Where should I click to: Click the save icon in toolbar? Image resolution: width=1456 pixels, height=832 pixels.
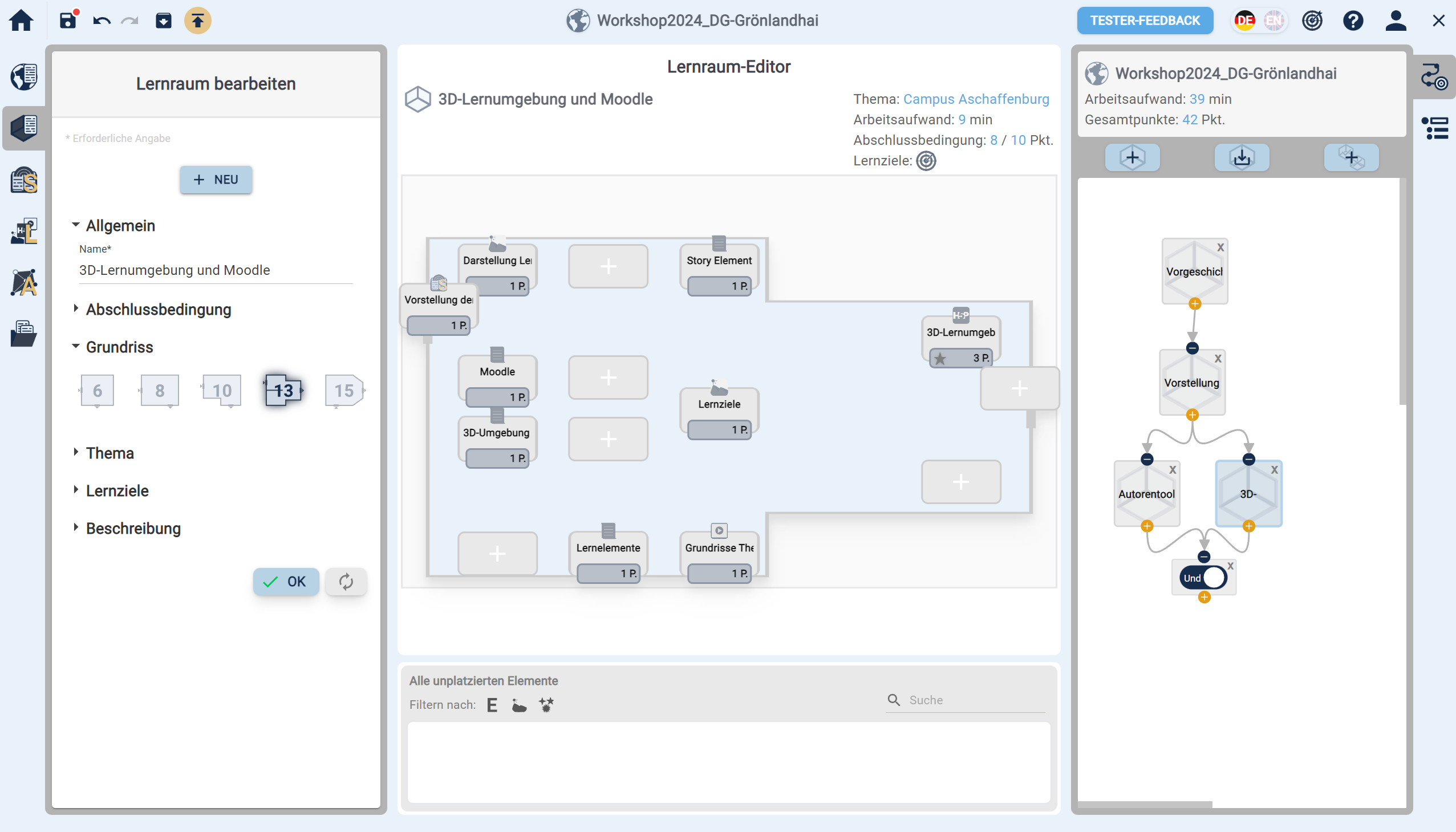(x=68, y=21)
